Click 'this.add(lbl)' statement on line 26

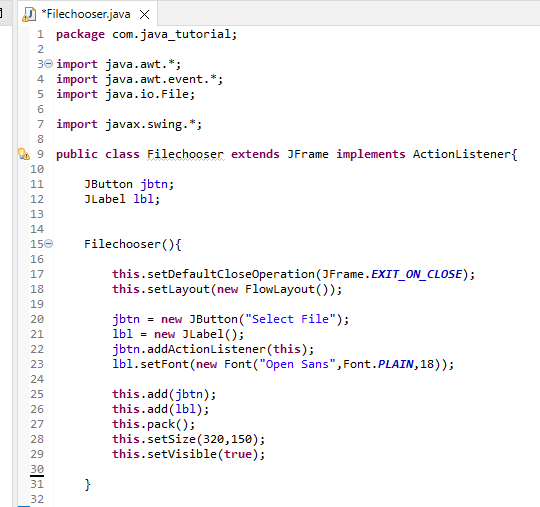tap(160, 409)
